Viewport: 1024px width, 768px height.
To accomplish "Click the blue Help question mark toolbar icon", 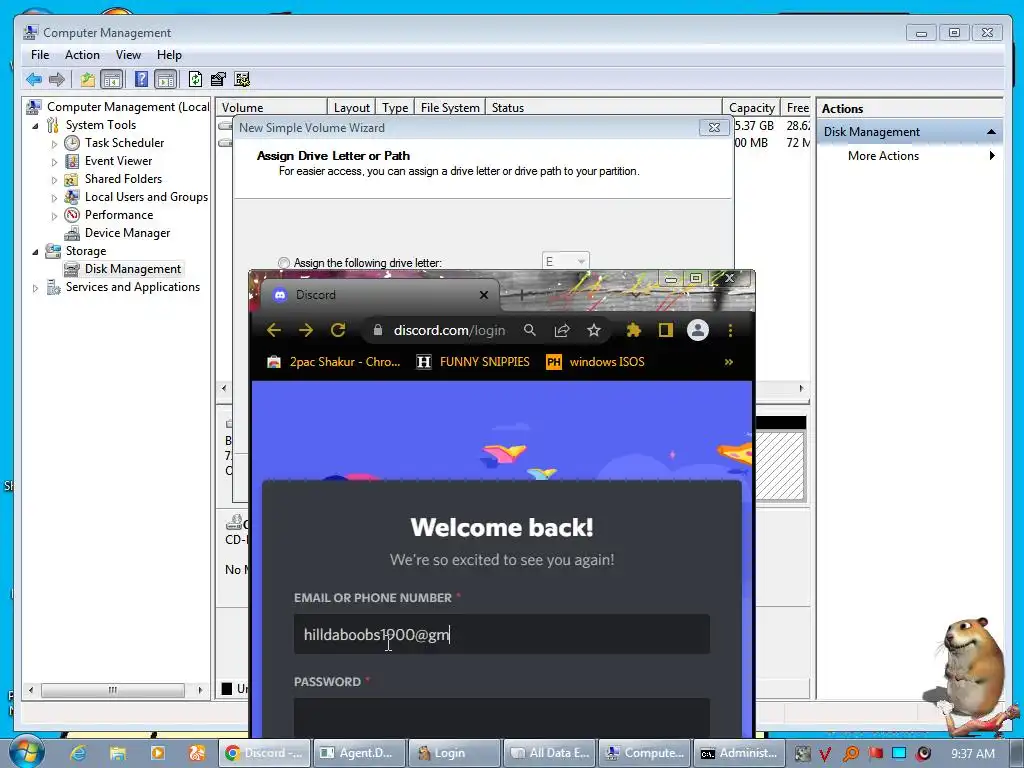I will (141, 80).
